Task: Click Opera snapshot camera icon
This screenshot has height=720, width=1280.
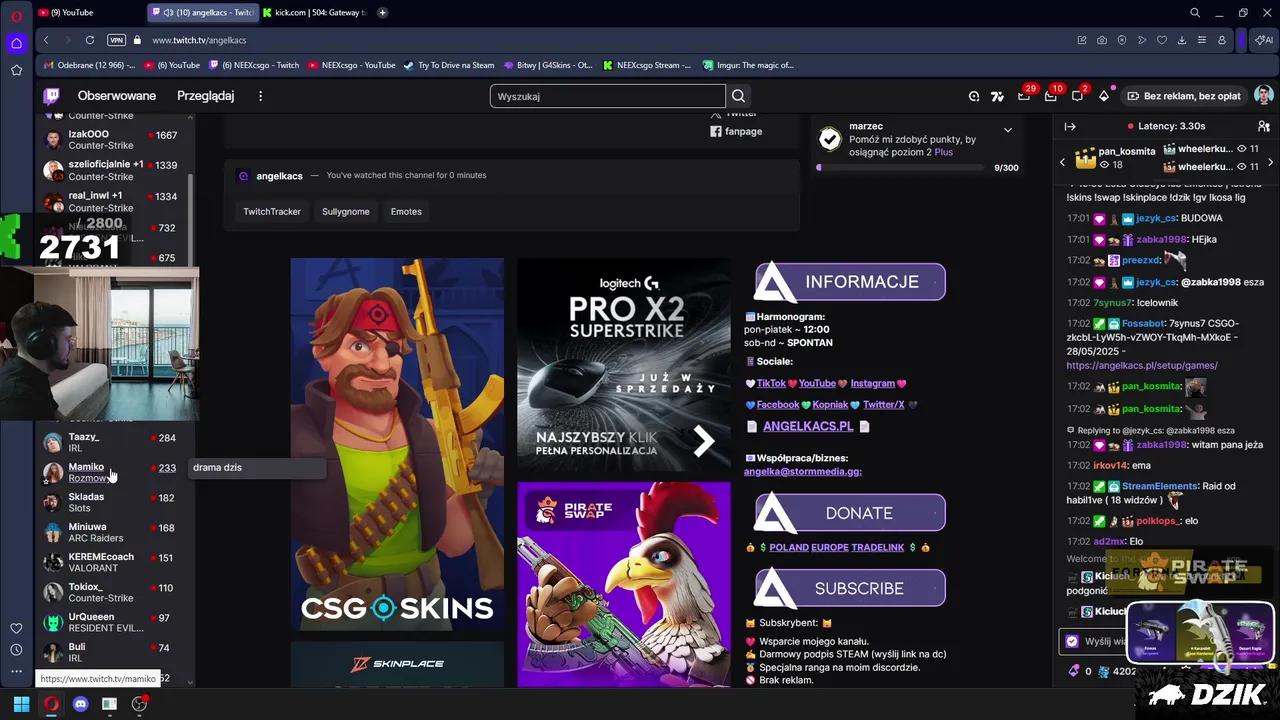Action: click(1101, 40)
